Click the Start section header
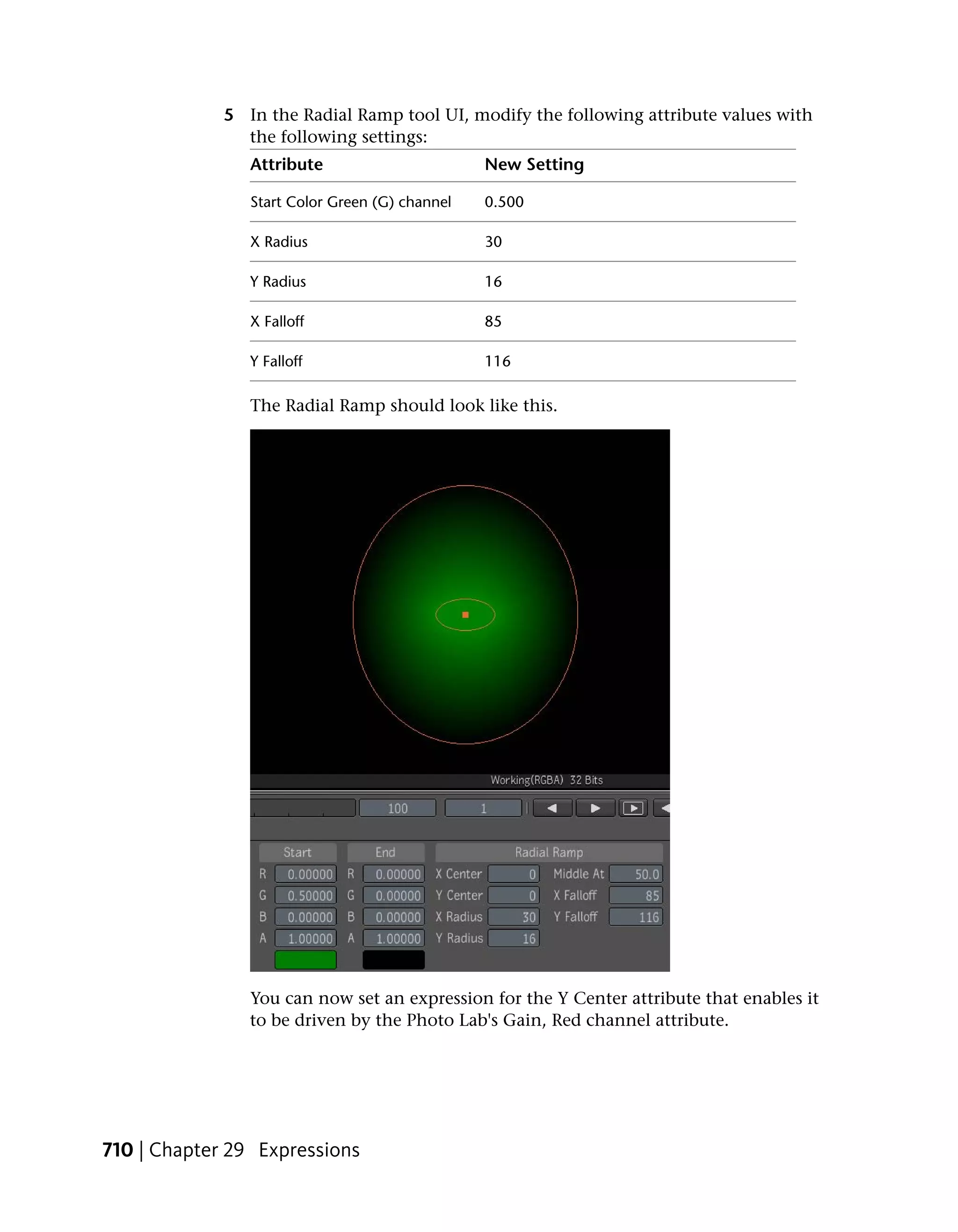Viewport: 958px width, 1232px height. pyautogui.click(x=298, y=852)
